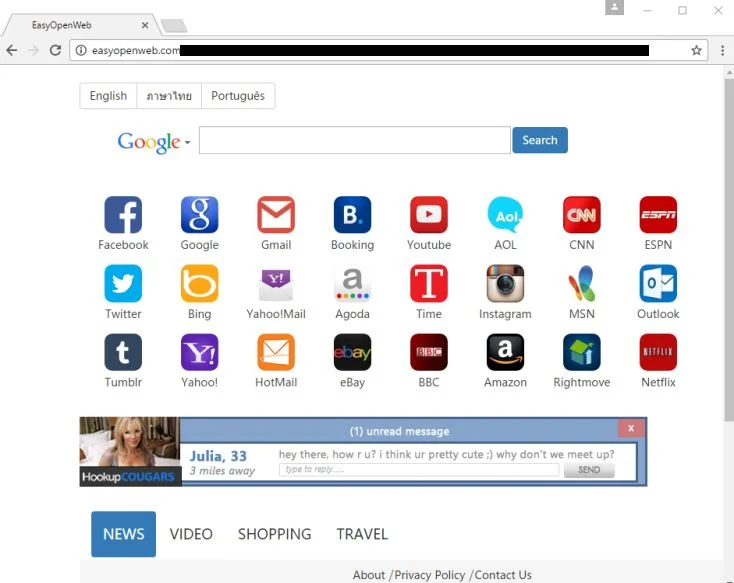The image size is (734, 583).
Task: Click the purple Yahoo! icon
Action: click(199, 352)
